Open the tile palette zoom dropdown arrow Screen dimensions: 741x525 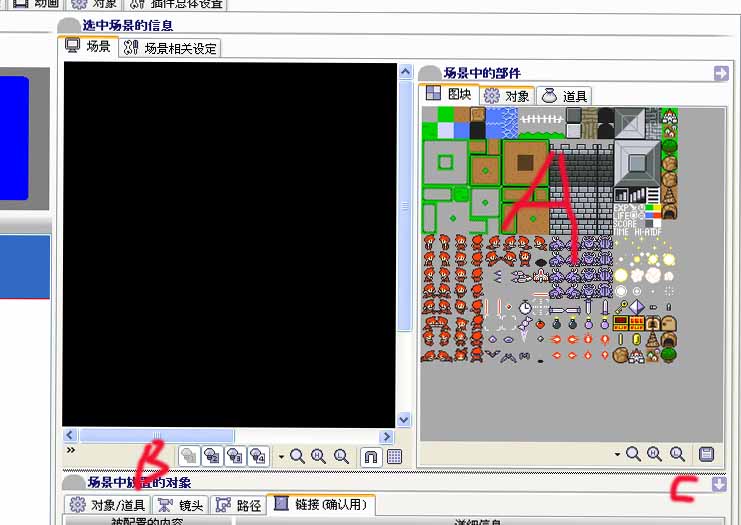pos(617,454)
